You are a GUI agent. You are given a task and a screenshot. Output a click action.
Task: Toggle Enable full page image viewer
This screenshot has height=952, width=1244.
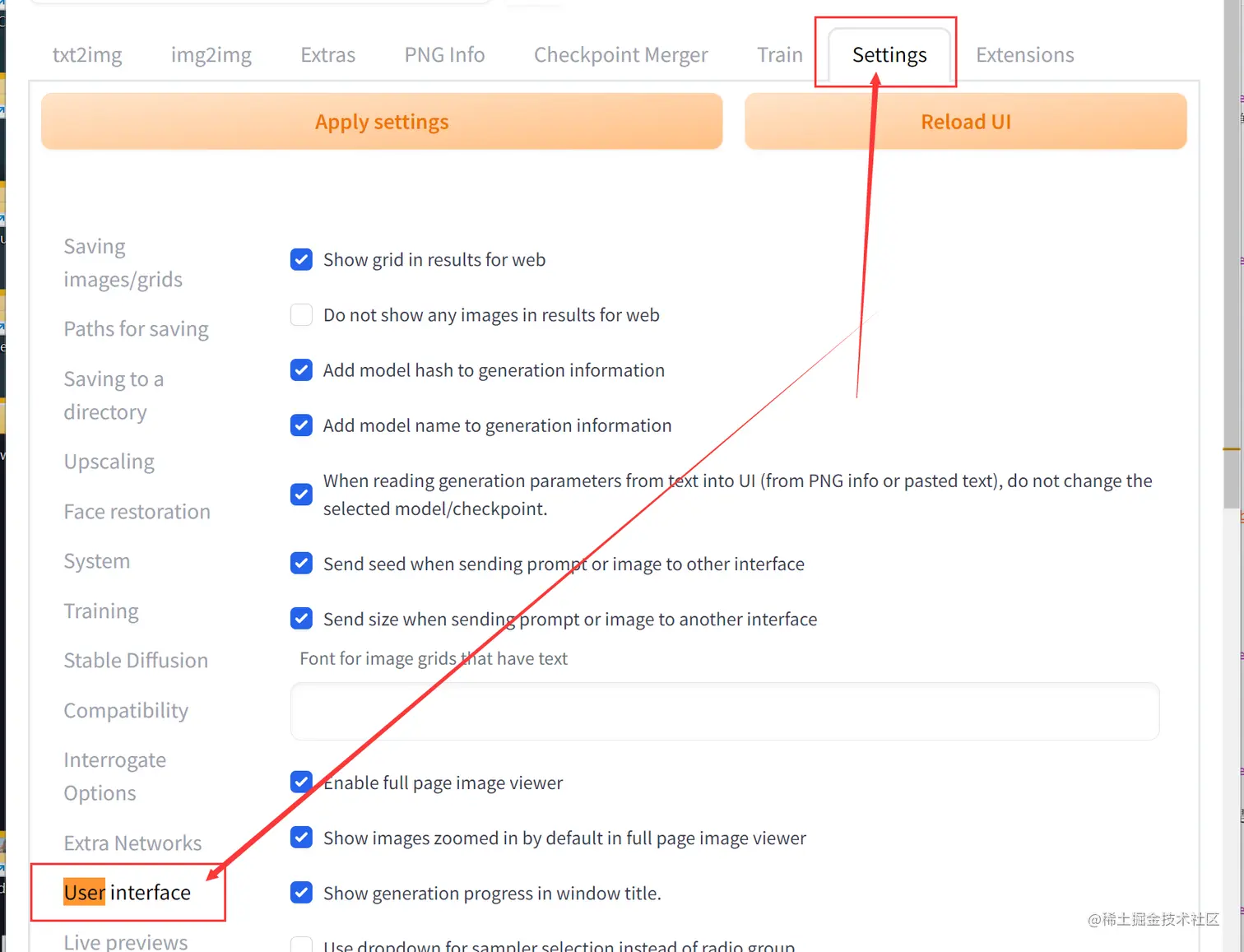click(301, 782)
